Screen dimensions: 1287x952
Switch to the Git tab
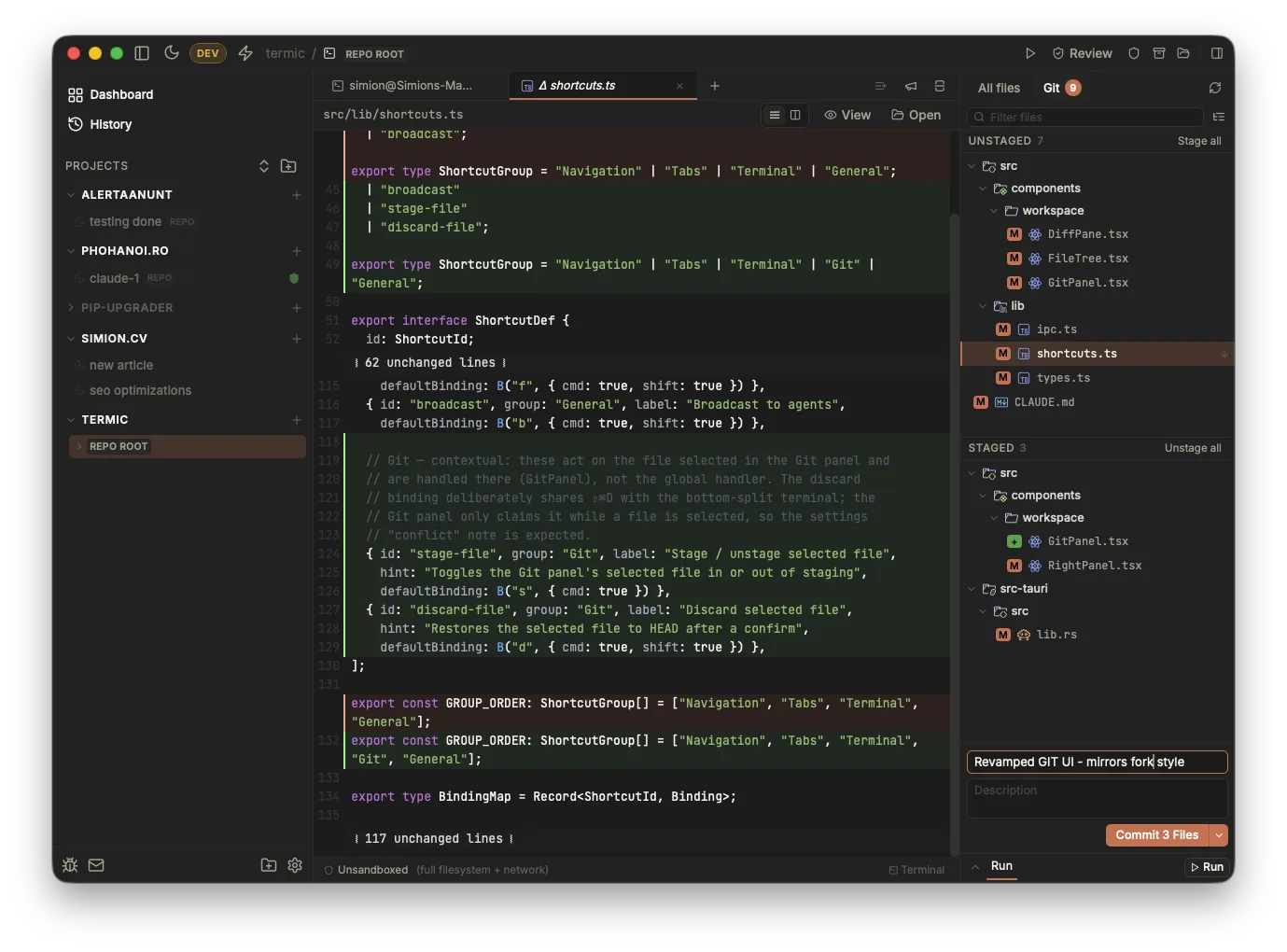click(x=1061, y=88)
